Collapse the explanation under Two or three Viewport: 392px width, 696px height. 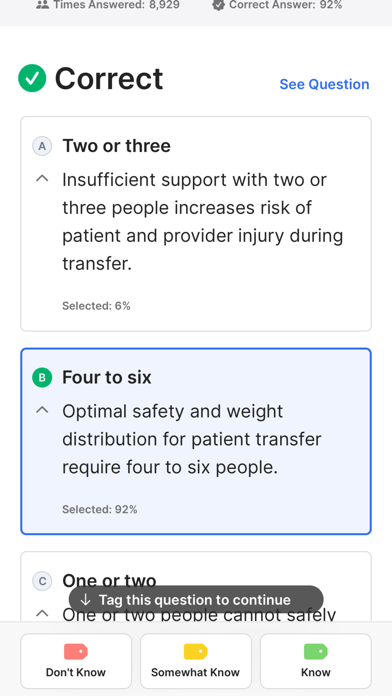pos(42,178)
